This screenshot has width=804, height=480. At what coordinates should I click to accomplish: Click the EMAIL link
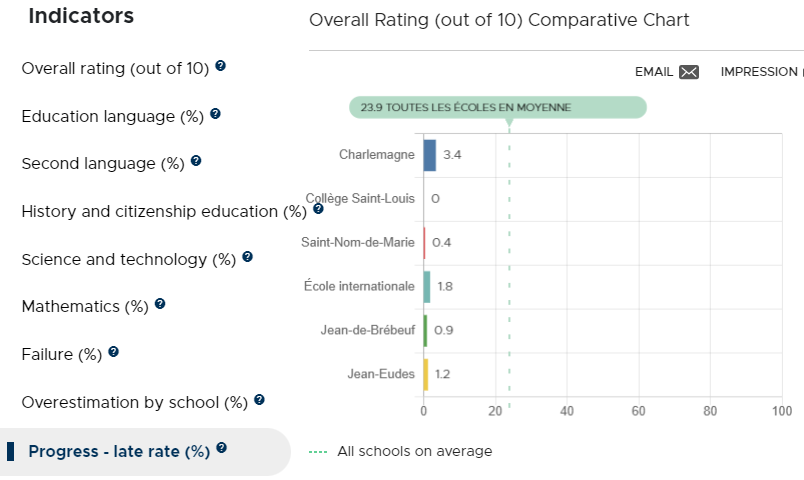pyautogui.click(x=667, y=72)
